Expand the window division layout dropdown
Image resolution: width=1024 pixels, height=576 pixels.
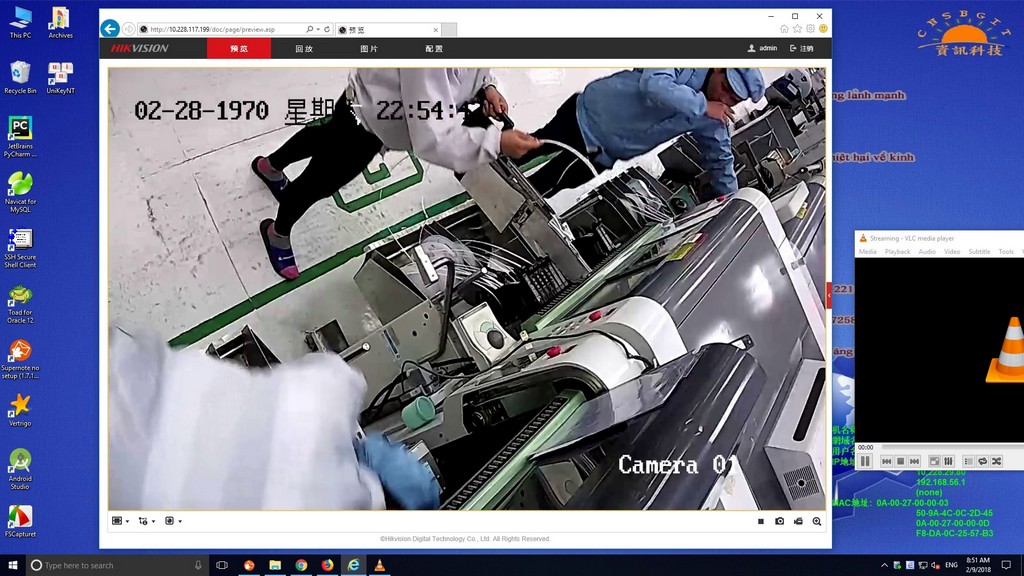click(x=121, y=521)
